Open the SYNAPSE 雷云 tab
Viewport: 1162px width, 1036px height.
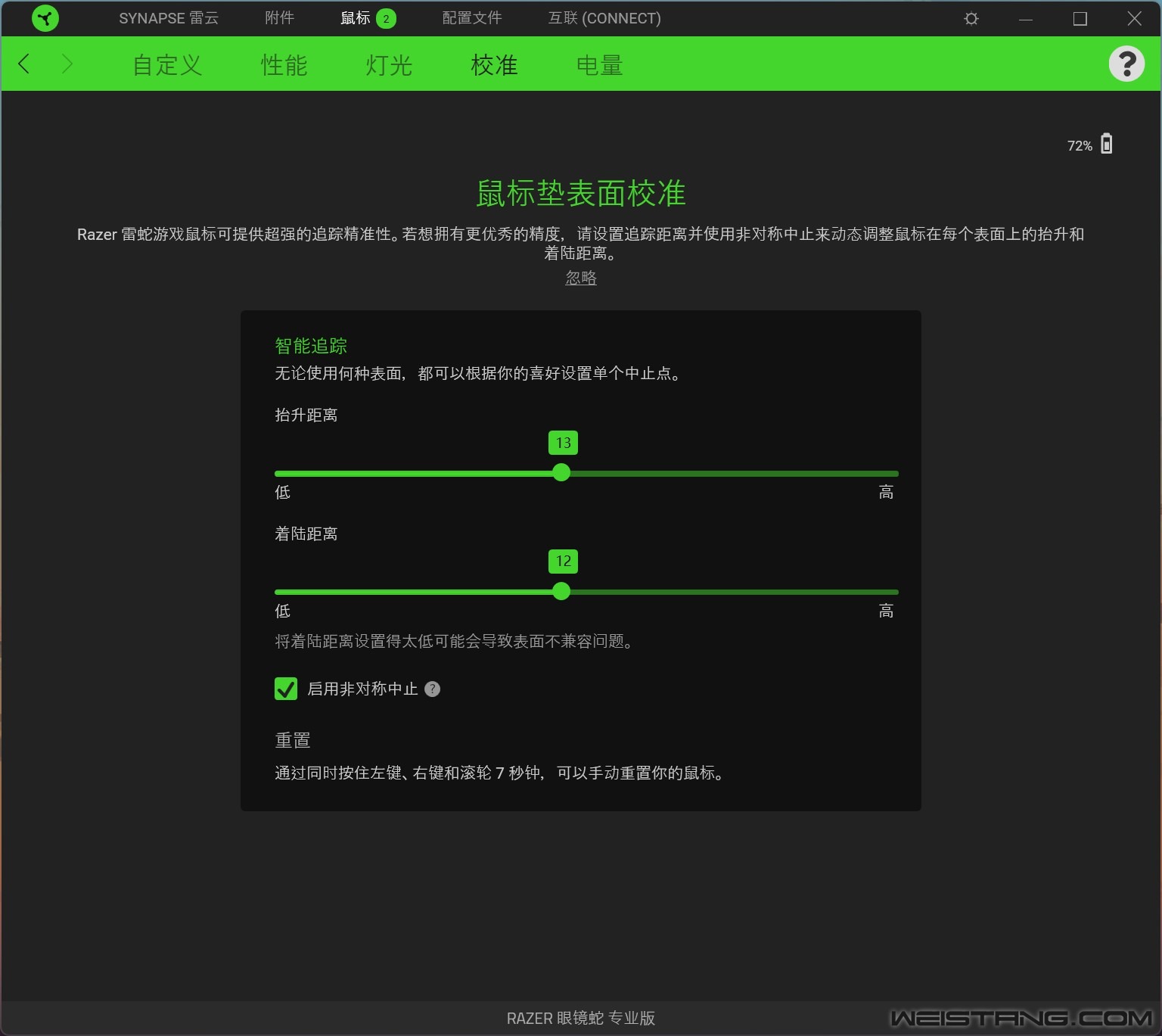[169, 18]
